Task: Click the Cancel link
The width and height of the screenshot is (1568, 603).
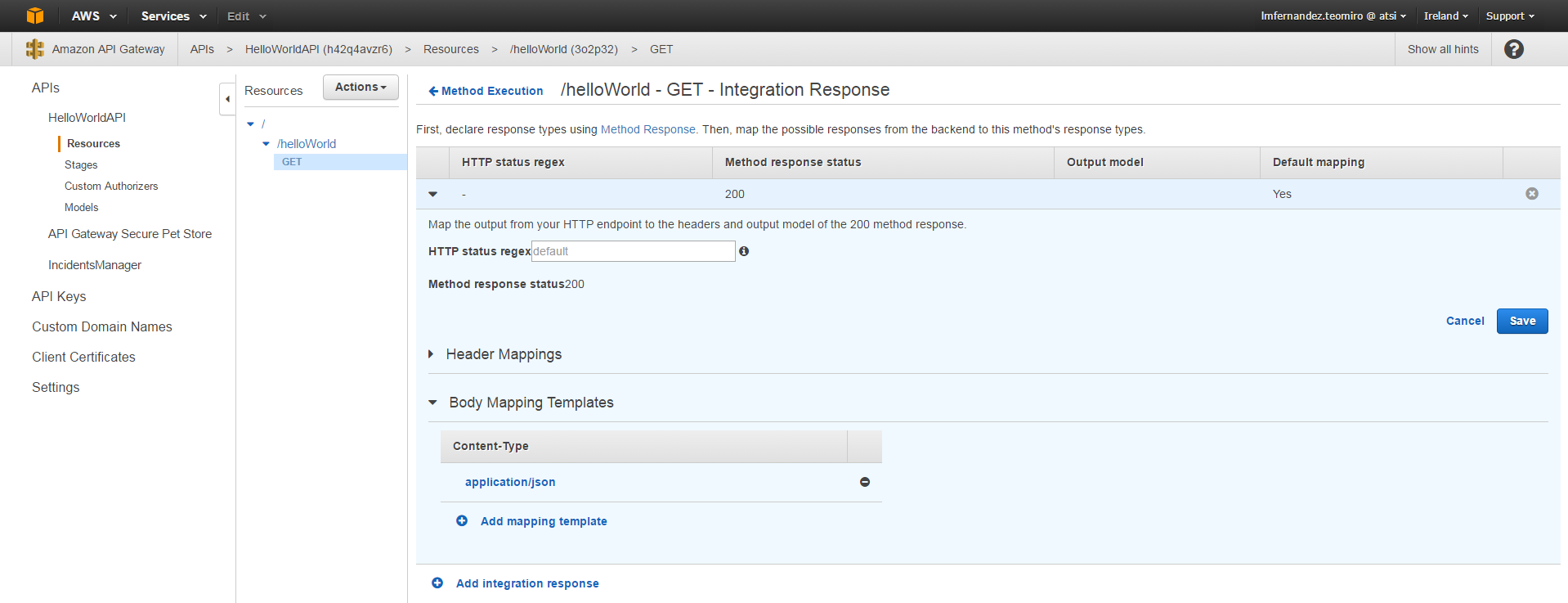Action: coord(1465,321)
